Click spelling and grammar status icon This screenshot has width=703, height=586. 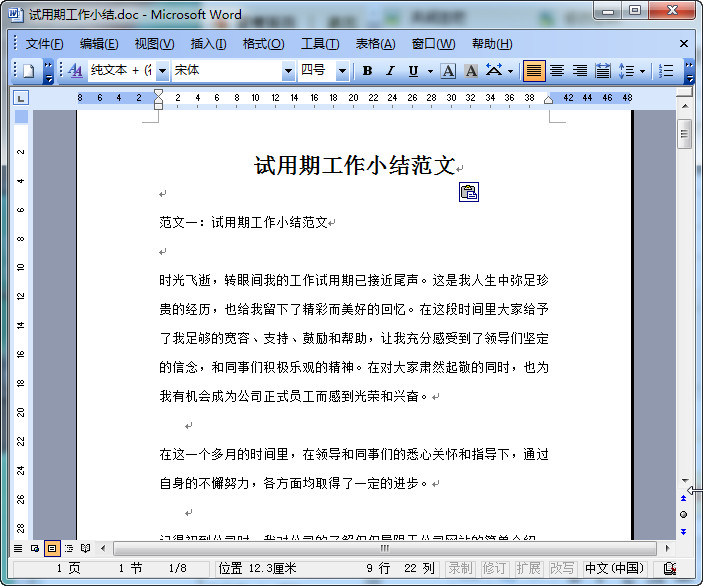(x=670, y=569)
